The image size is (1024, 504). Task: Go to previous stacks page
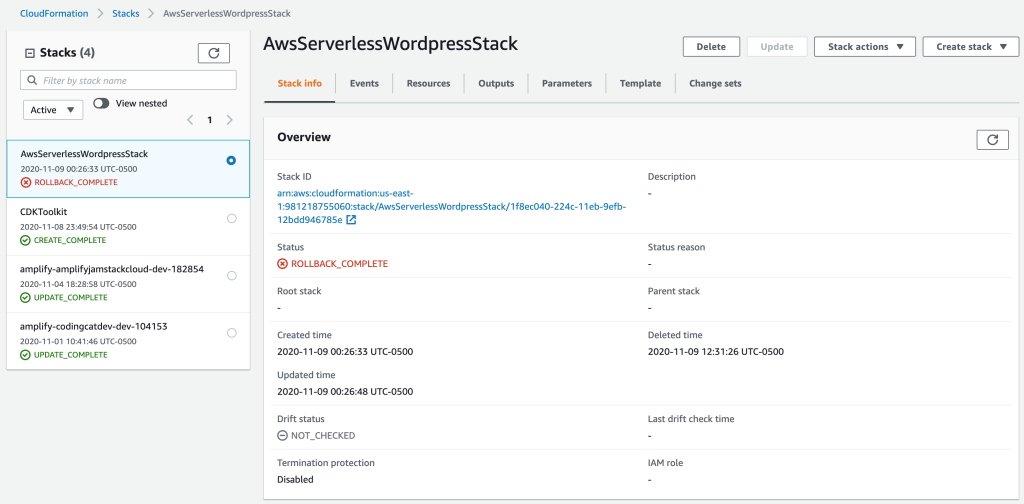(190, 120)
